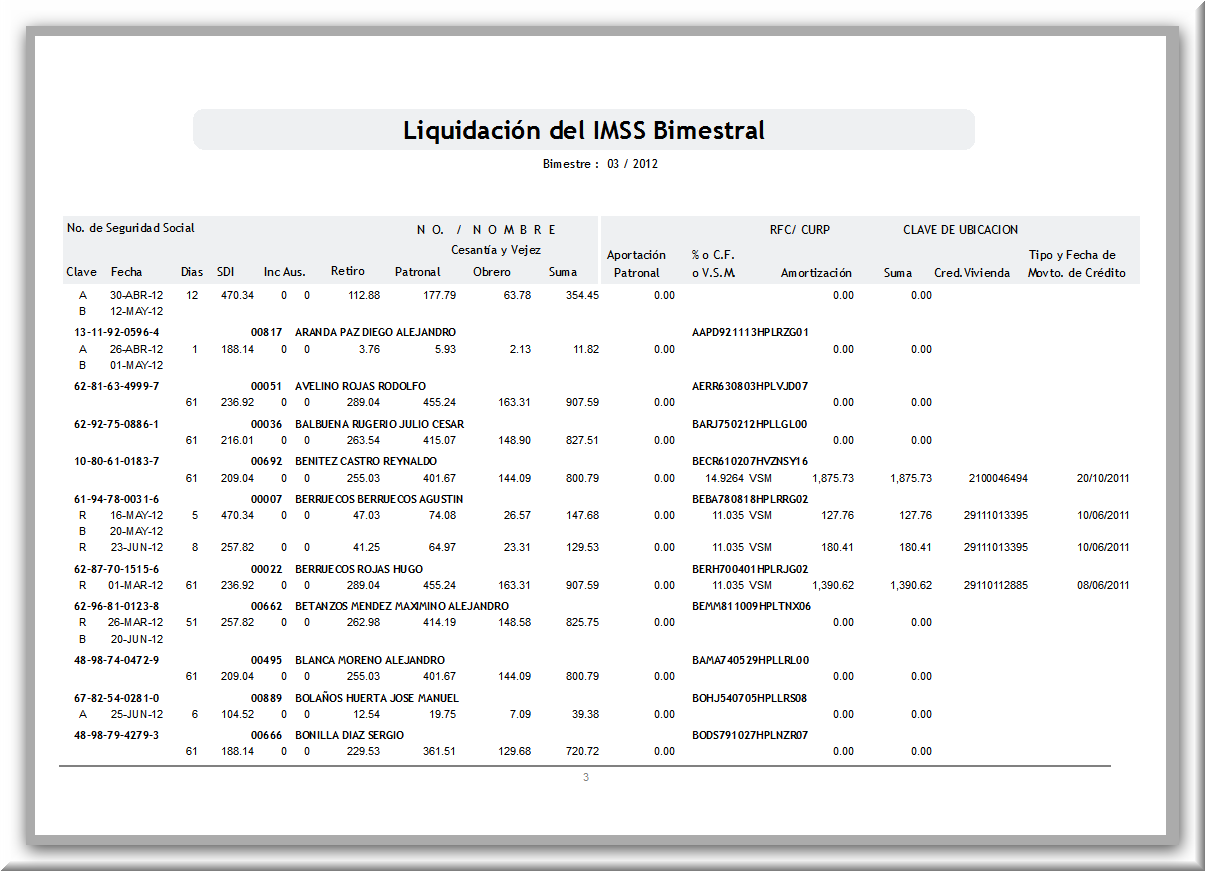This screenshot has width=1205, height=871.
Task: Click the date 25-JUN-12
Action: (x=136, y=714)
